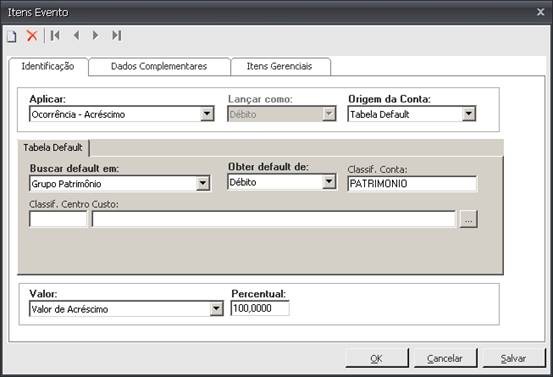Switch to the Identificação tab

(48, 66)
